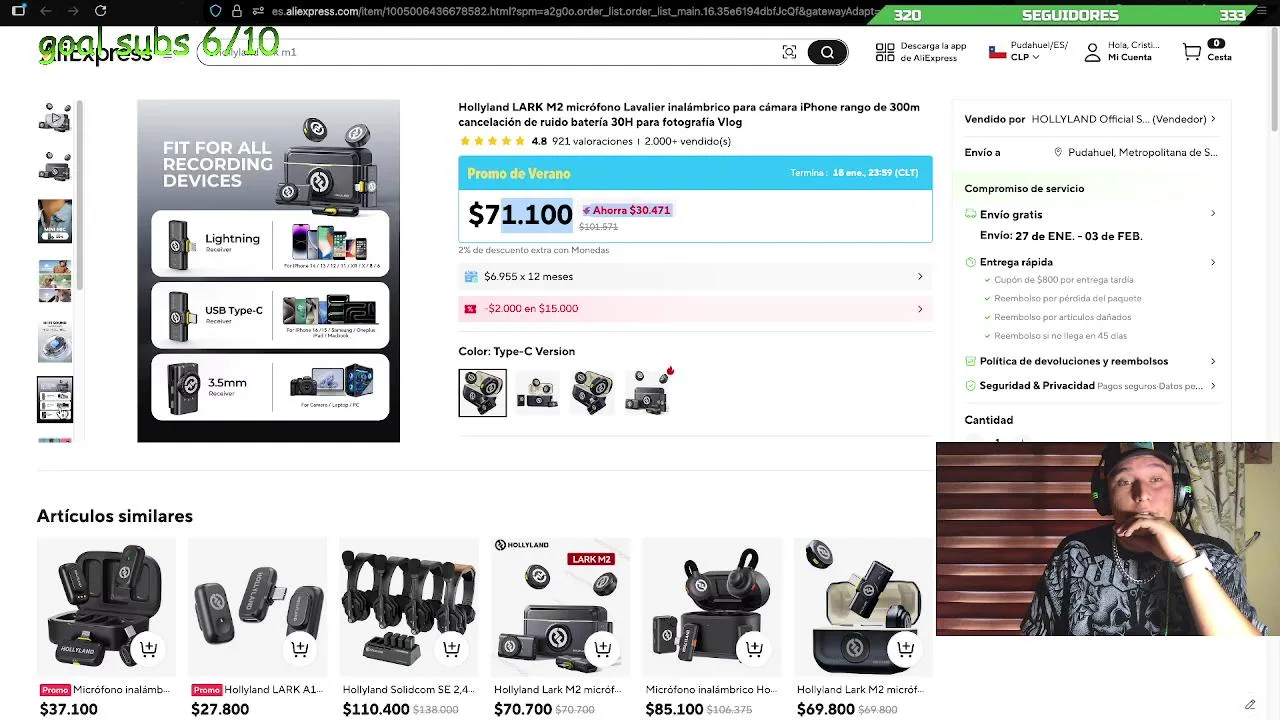Expand the Seguridad & Privacidad row
The image size is (1280, 720).
coord(1090,386)
